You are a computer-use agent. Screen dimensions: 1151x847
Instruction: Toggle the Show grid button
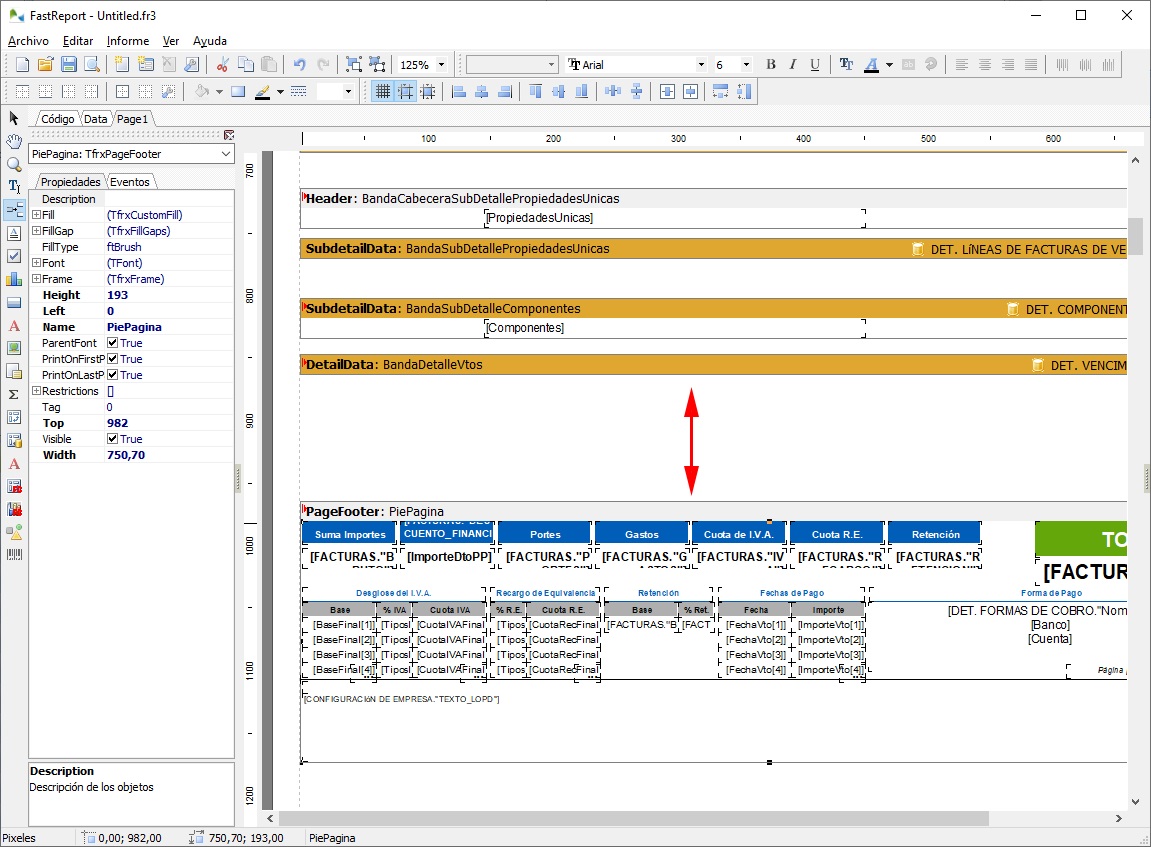click(x=382, y=92)
